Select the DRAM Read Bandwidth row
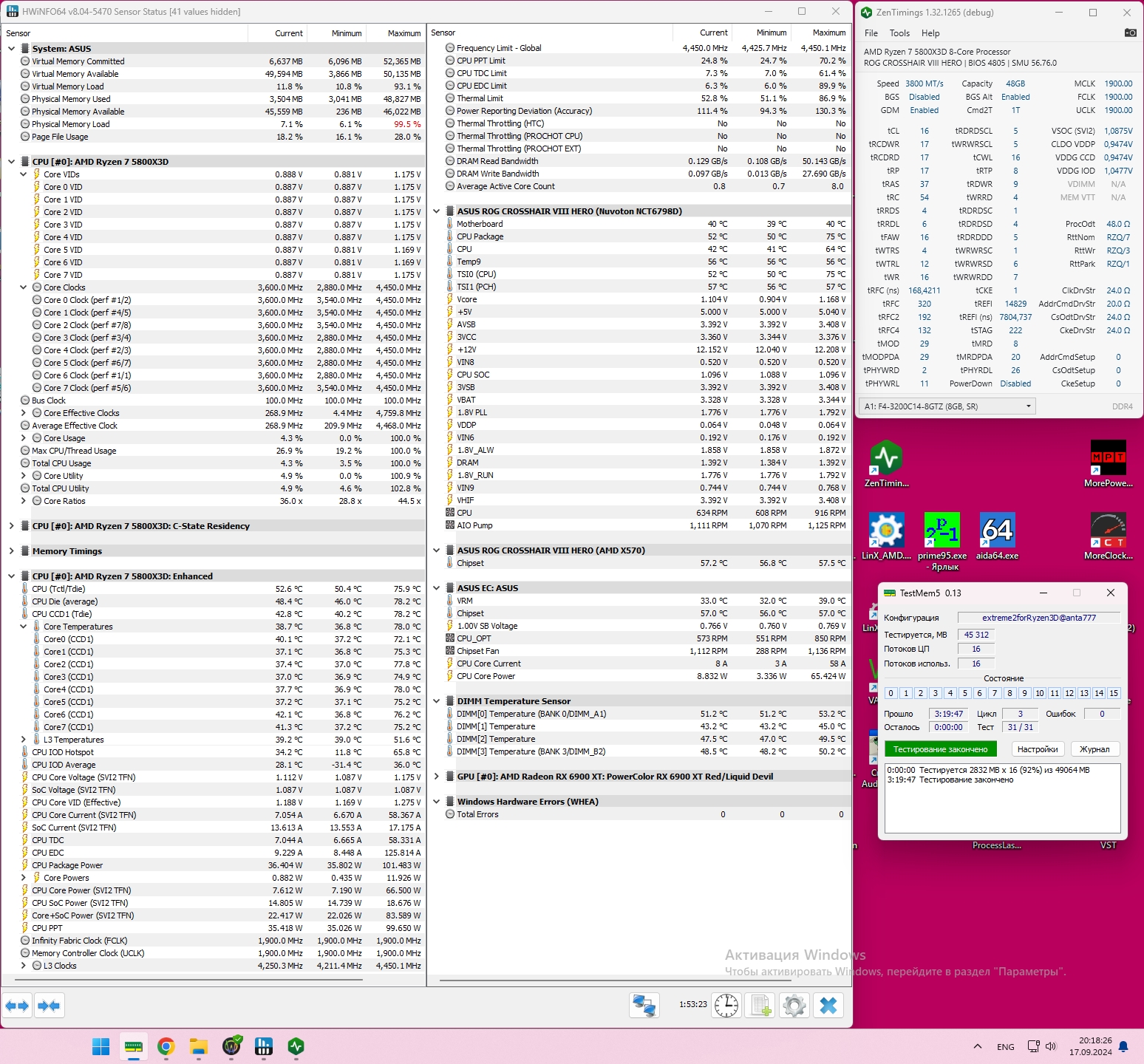 coord(640,161)
